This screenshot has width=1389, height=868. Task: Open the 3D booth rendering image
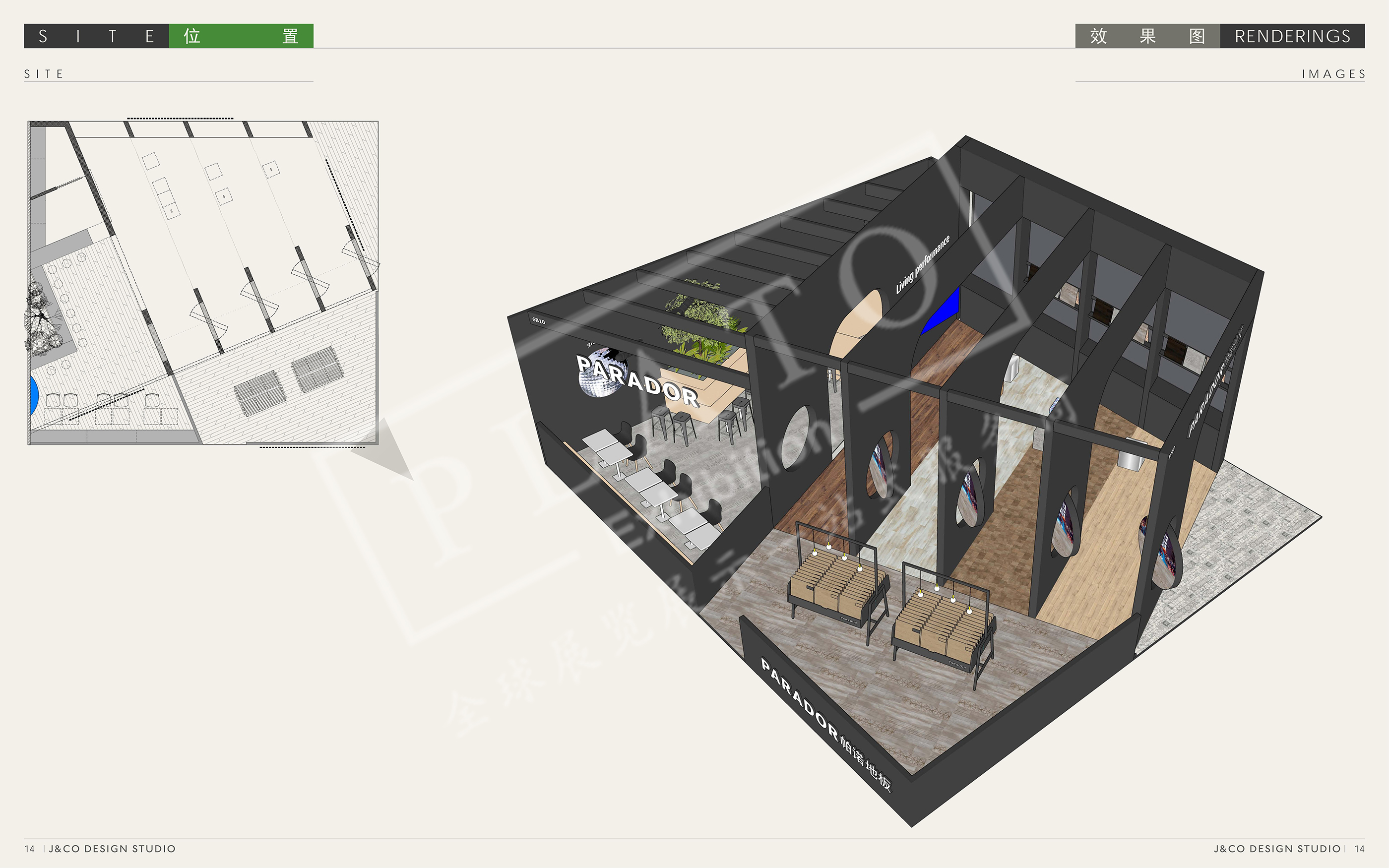click(914, 481)
